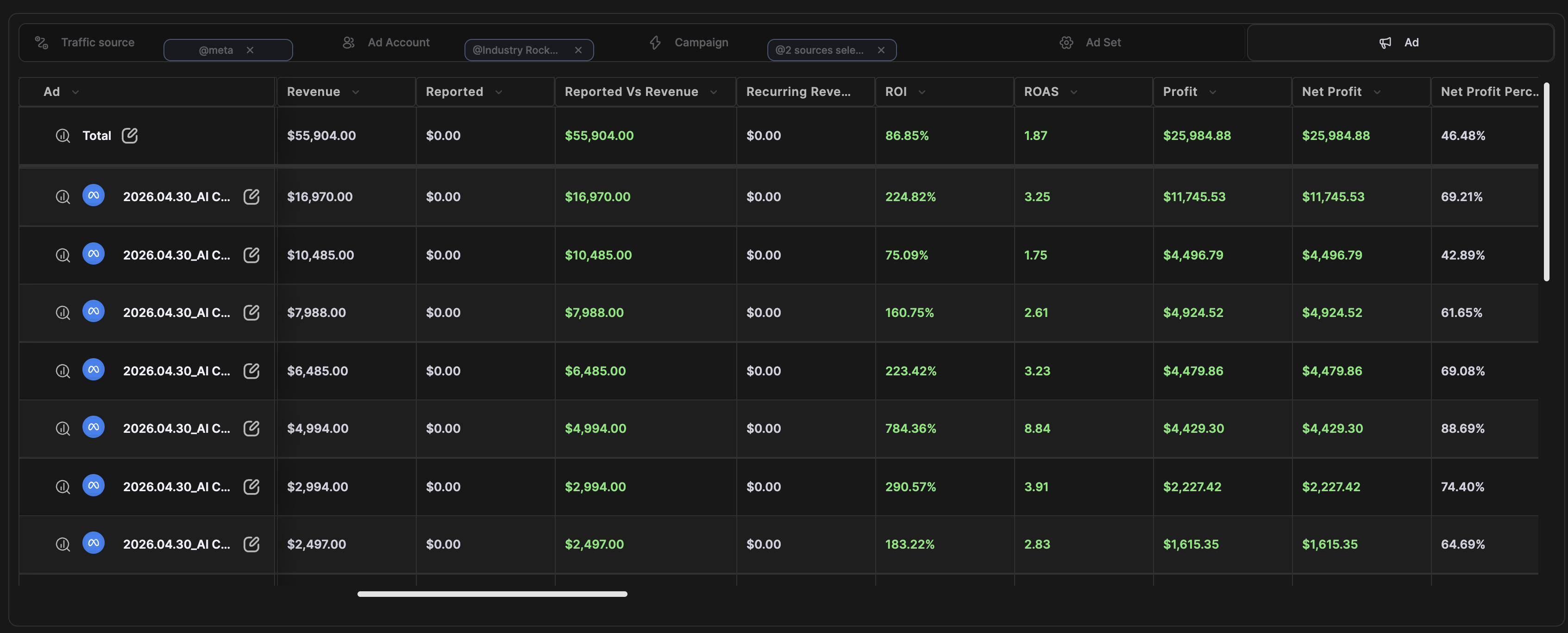This screenshot has width=1568, height=633.
Task: Click Meta logo in $2,497.00 revenue row
Action: [x=93, y=543]
